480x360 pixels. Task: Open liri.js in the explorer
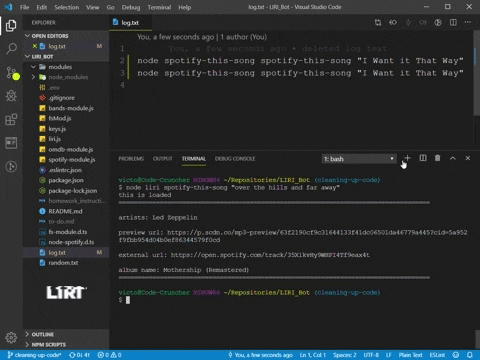click(x=55, y=139)
